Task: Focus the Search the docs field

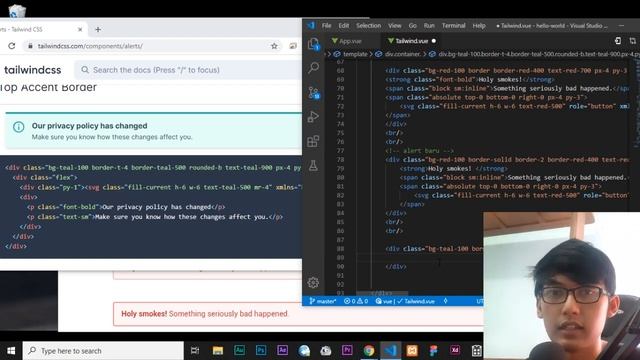Action: 188,70
